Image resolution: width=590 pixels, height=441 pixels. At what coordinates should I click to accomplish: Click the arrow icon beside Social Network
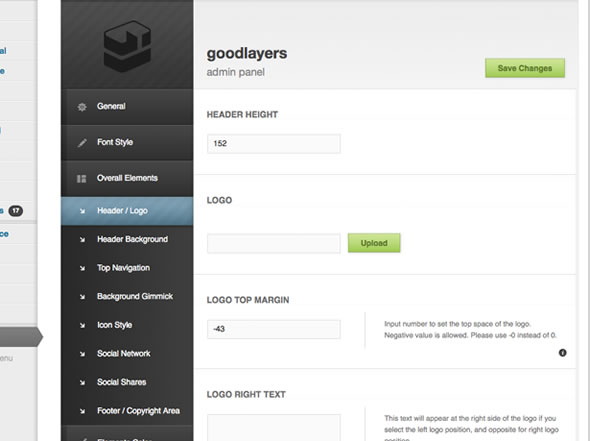click(82, 354)
